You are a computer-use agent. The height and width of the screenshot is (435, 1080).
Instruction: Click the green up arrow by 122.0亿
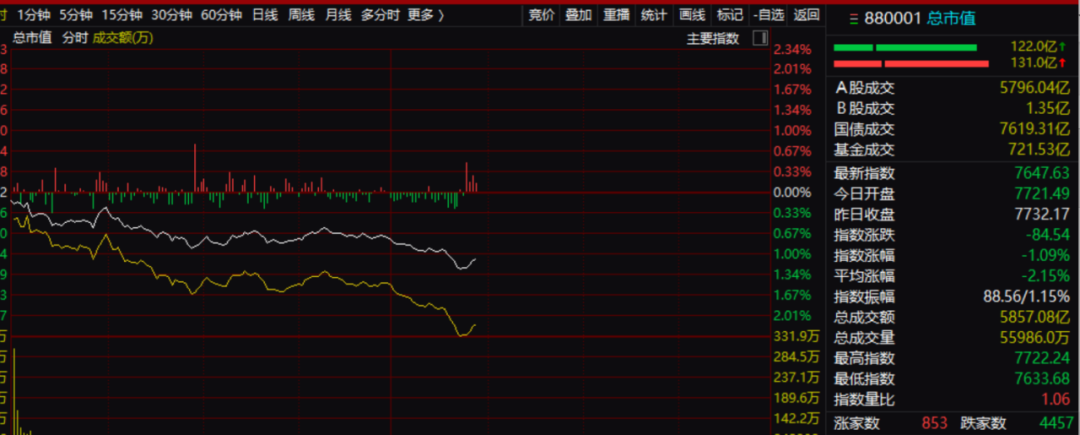[1064, 47]
